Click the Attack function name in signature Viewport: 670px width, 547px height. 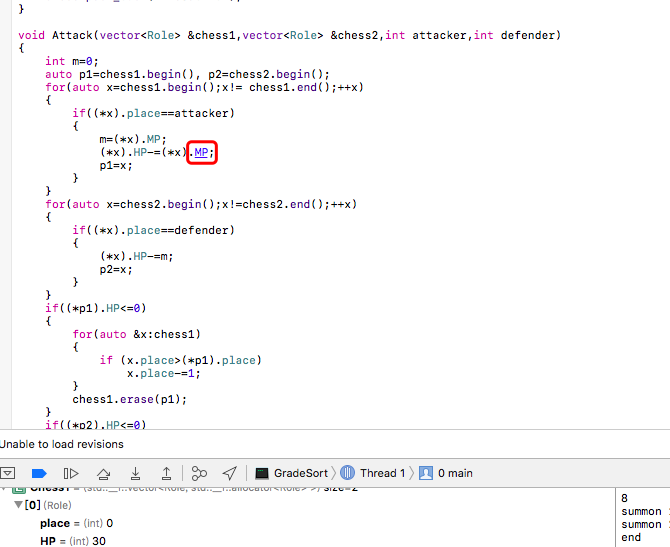72,35
